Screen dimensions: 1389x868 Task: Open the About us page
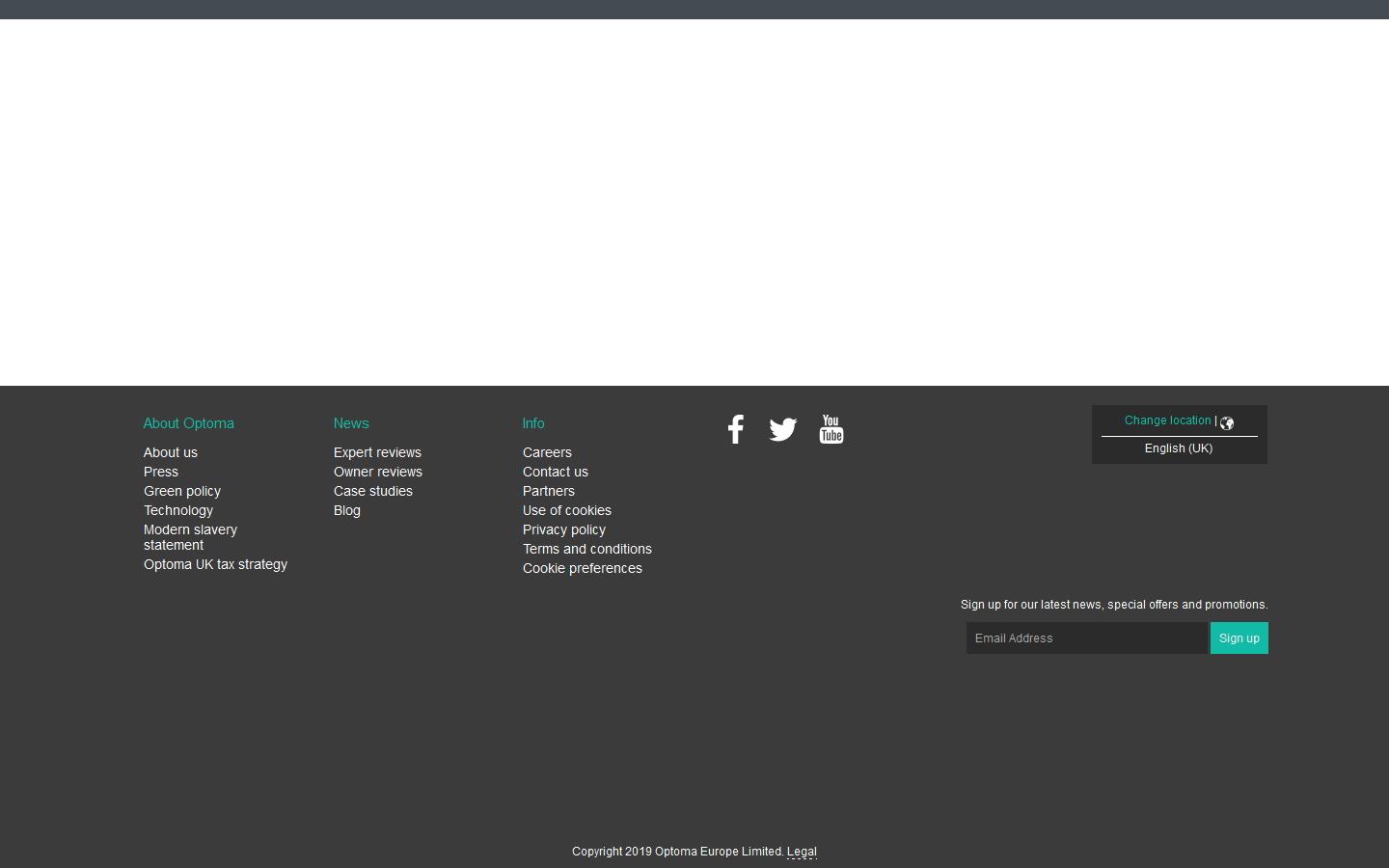[x=170, y=452]
